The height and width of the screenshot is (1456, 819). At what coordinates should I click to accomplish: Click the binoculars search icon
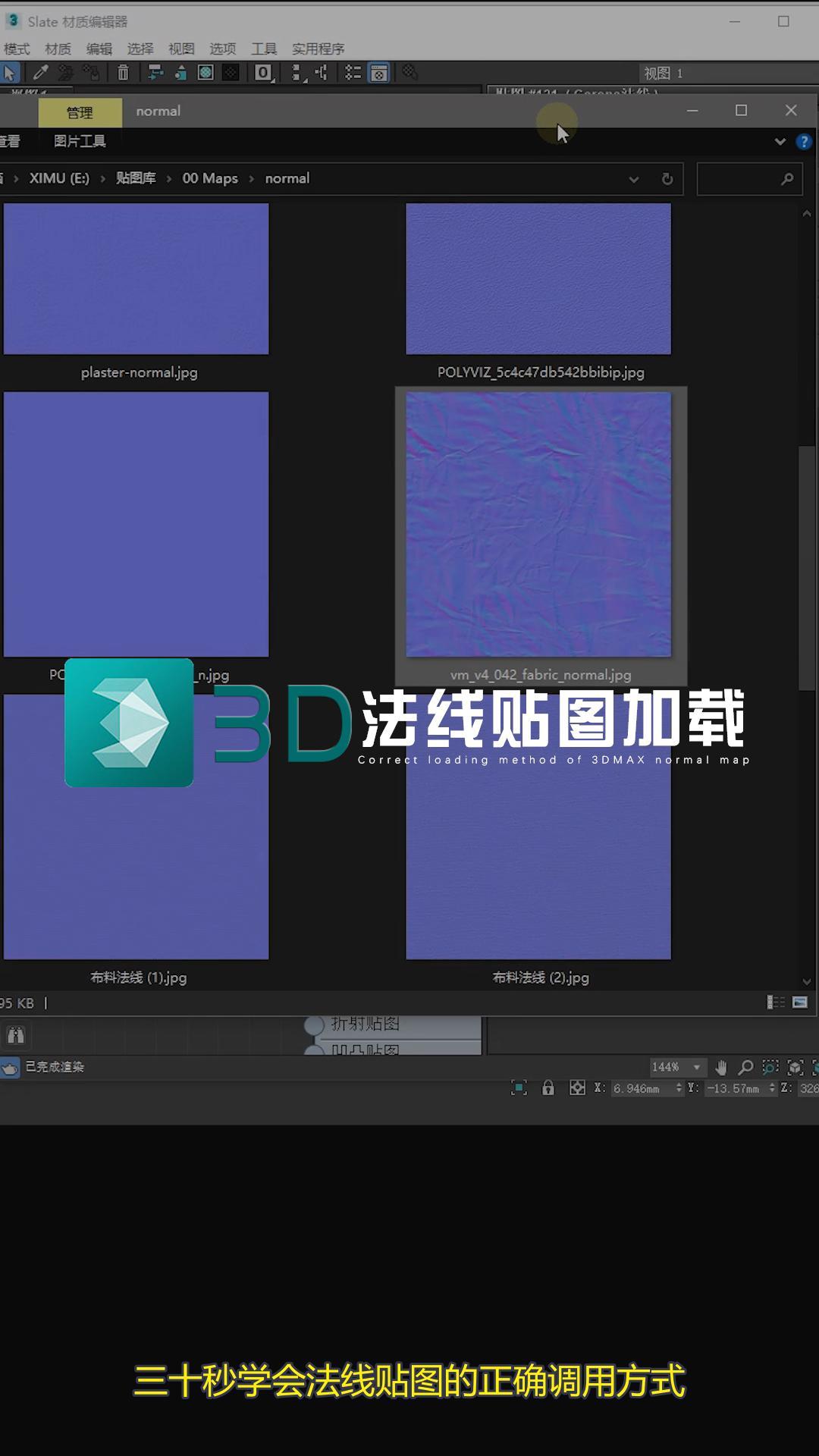click(x=16, y=1035)
